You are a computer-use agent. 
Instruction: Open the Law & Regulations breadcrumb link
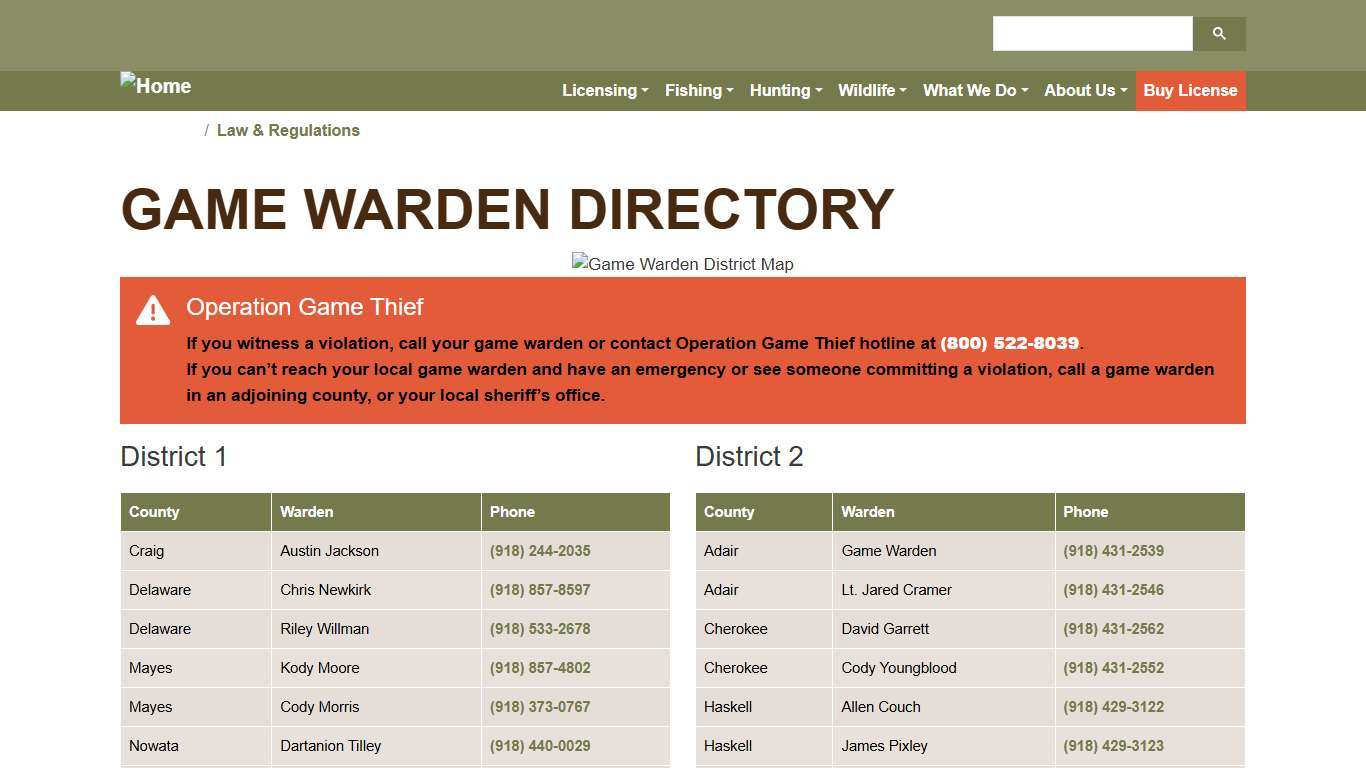[288, 130]
